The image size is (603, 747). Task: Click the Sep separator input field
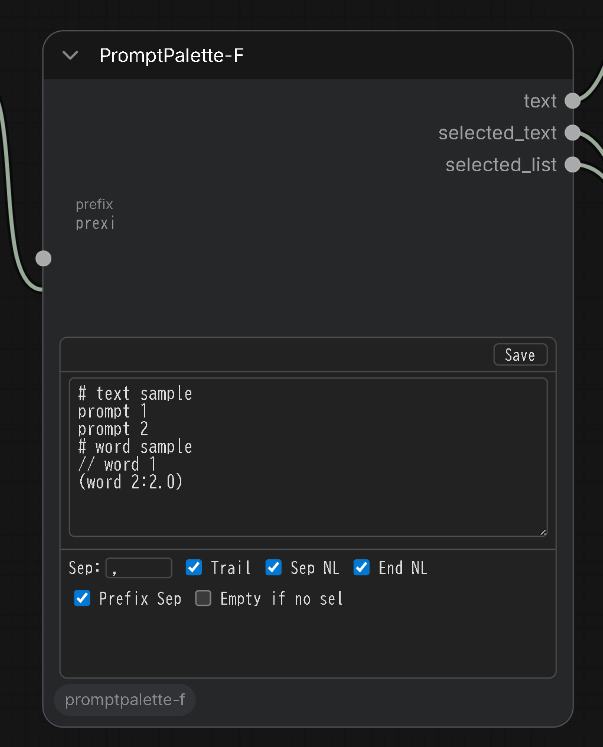pyautogui.click(x=139, y=568)
